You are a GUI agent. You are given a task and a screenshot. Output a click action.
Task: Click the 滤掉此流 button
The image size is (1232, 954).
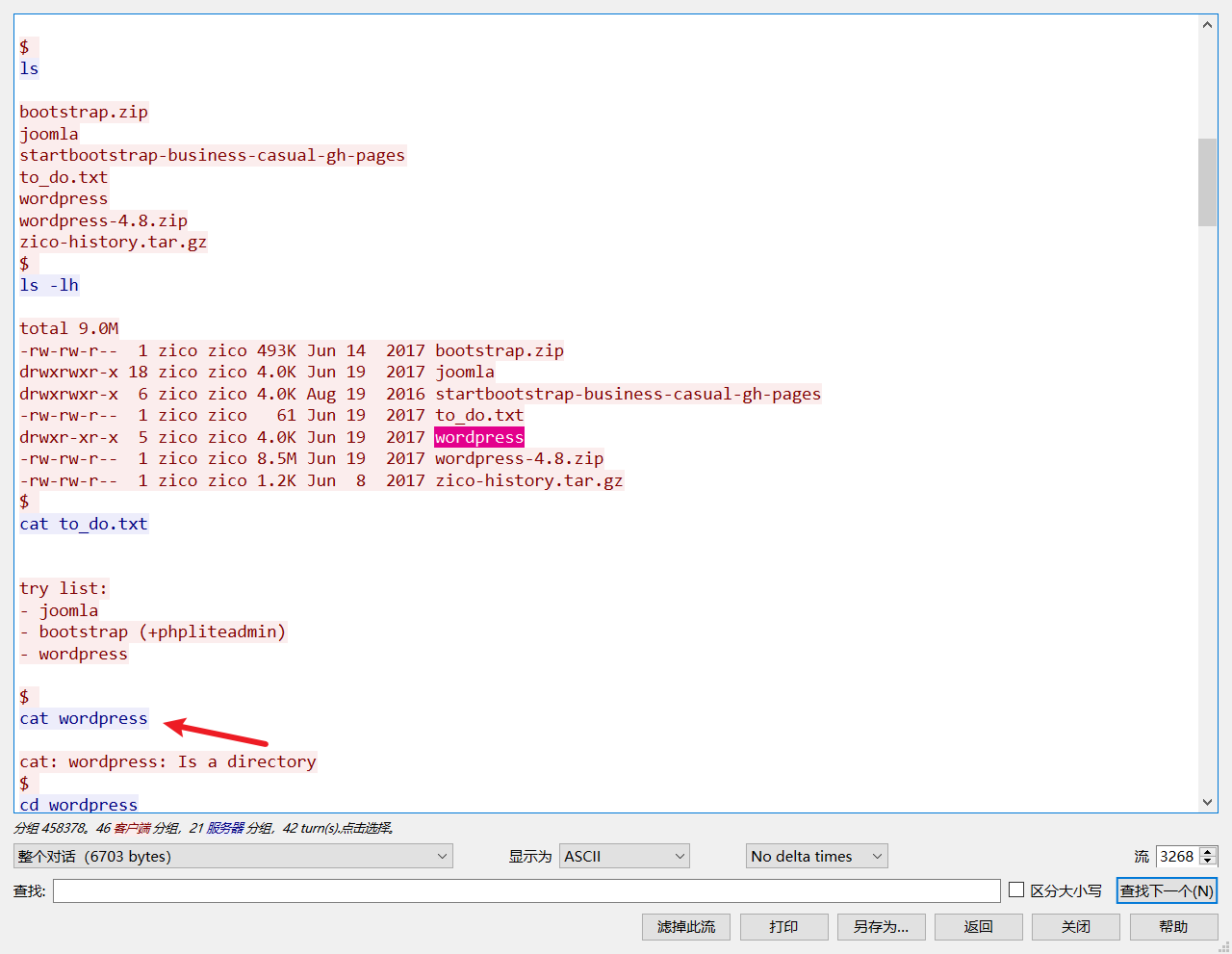tap(686, 926)
